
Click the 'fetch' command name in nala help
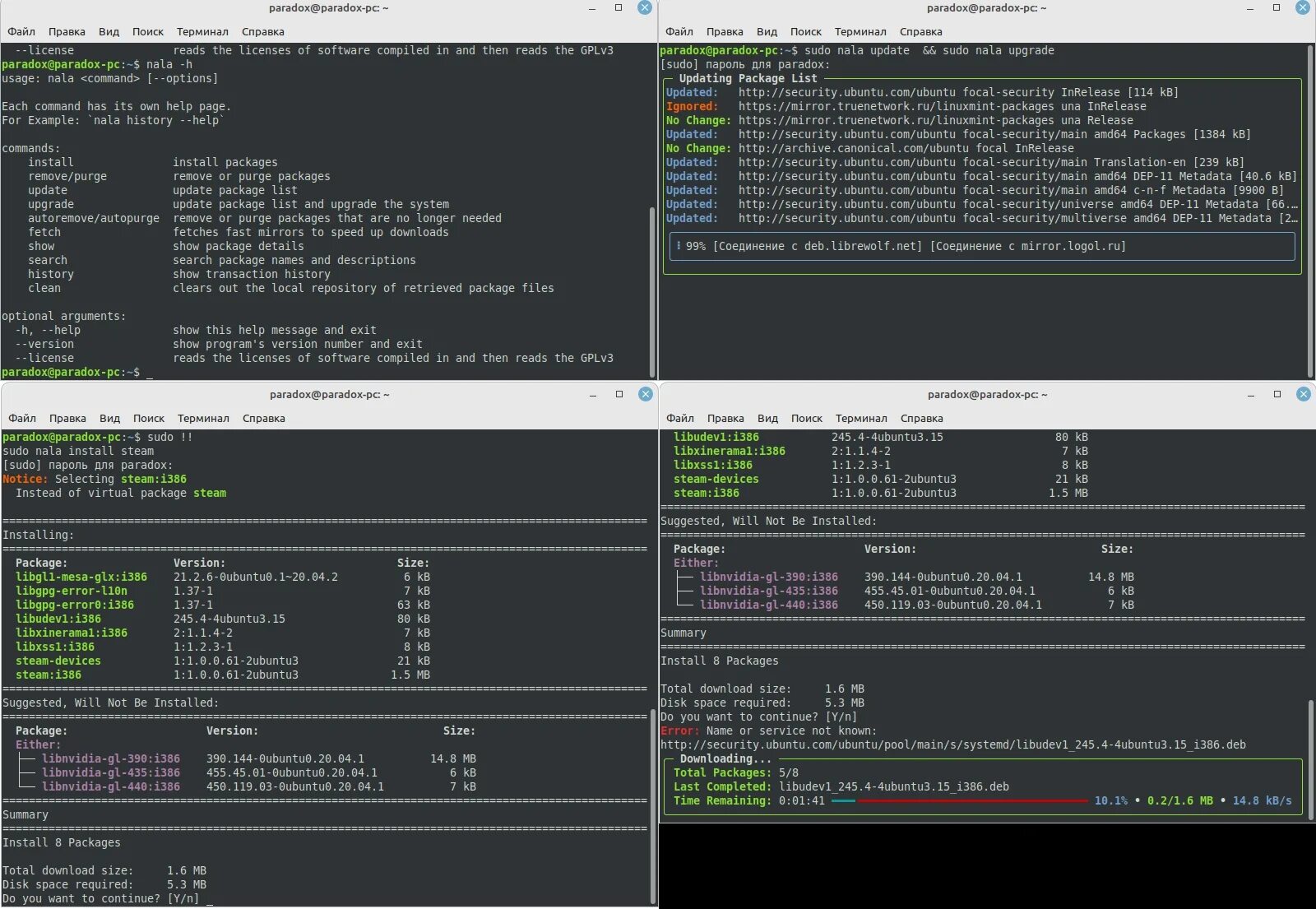(x=44, y=232)
